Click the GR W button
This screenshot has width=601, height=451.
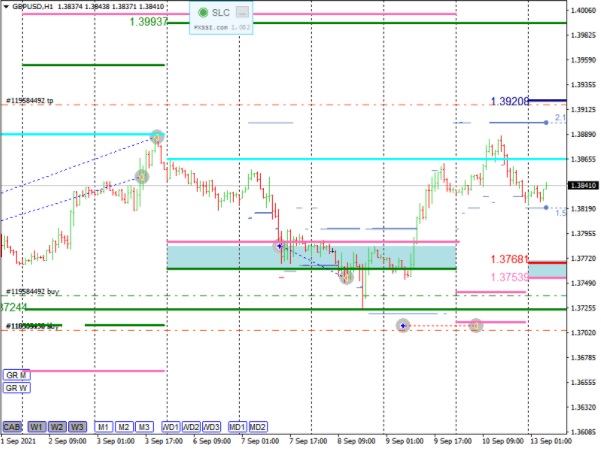[x=16, y=388]
